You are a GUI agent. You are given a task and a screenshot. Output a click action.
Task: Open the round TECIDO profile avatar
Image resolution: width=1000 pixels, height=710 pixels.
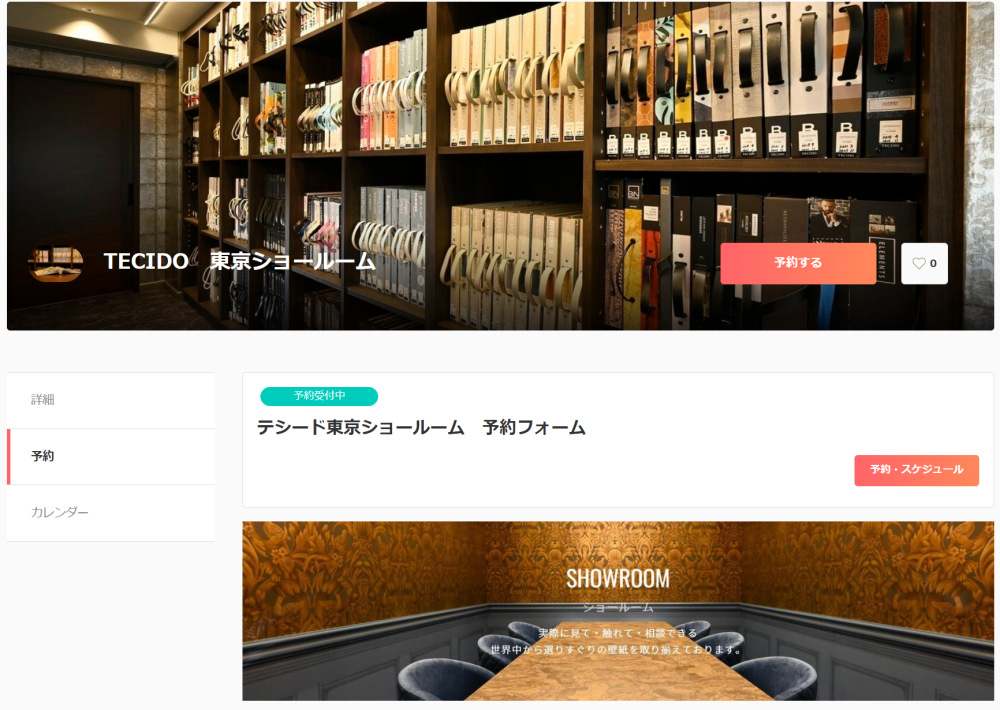click(x=55, y=262)
